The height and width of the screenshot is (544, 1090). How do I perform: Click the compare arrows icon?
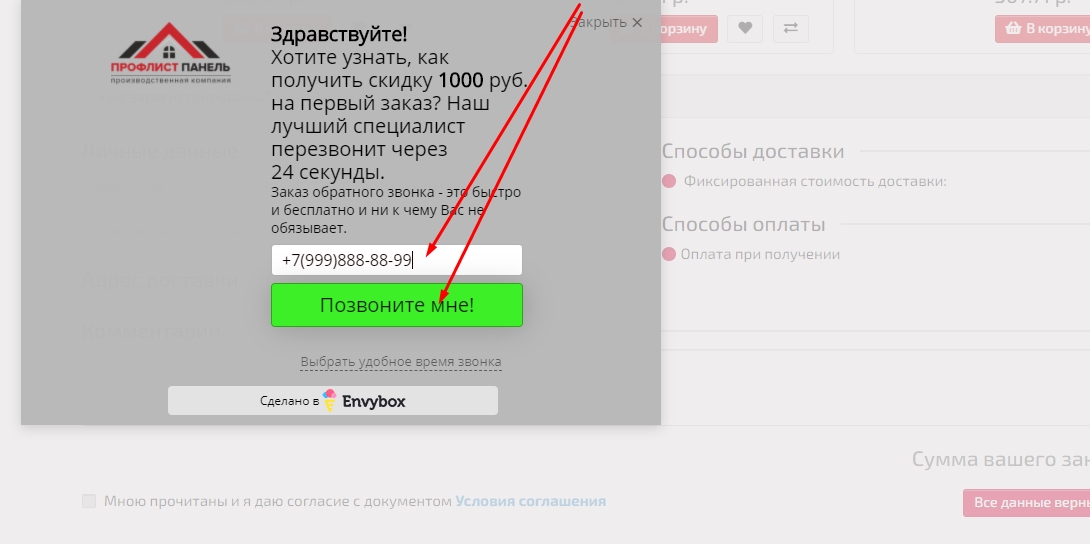(790, 28)
